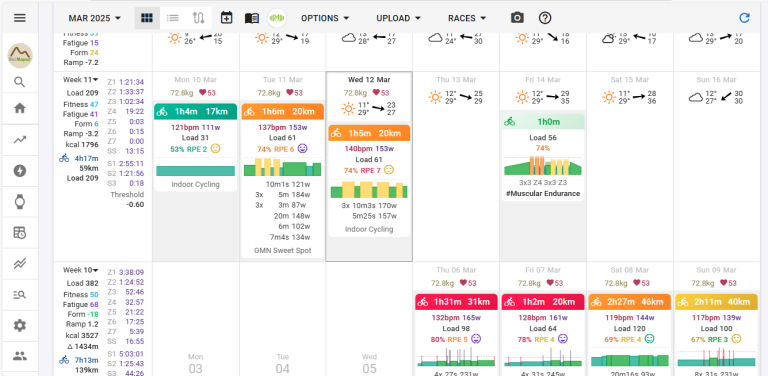Open the people group icon
Image resolution: width=768 pixels, height=376 pixels.
(20, 356)
